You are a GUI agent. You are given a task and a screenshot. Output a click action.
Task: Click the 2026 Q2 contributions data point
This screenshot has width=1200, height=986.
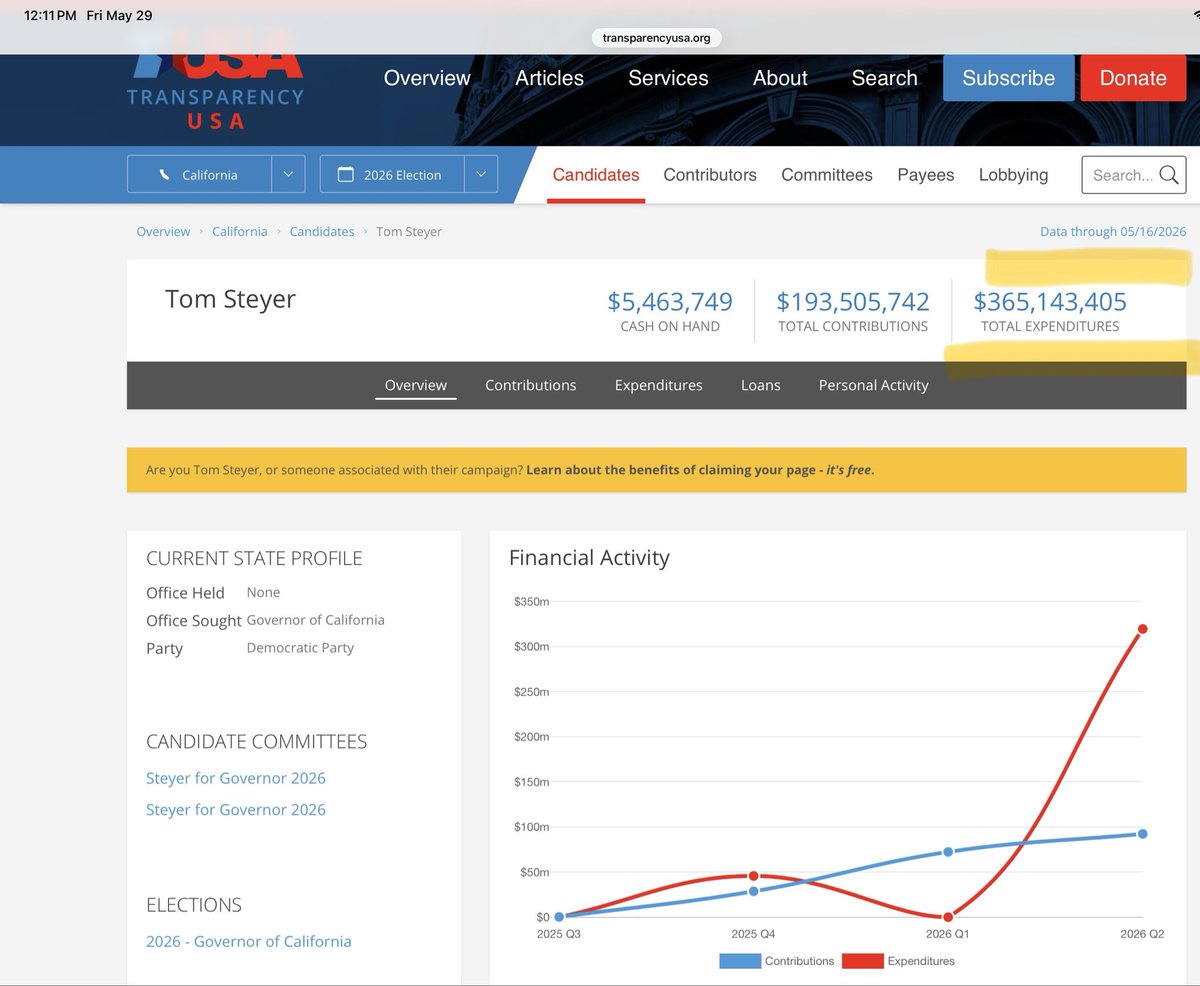(x=1142, y=834)
